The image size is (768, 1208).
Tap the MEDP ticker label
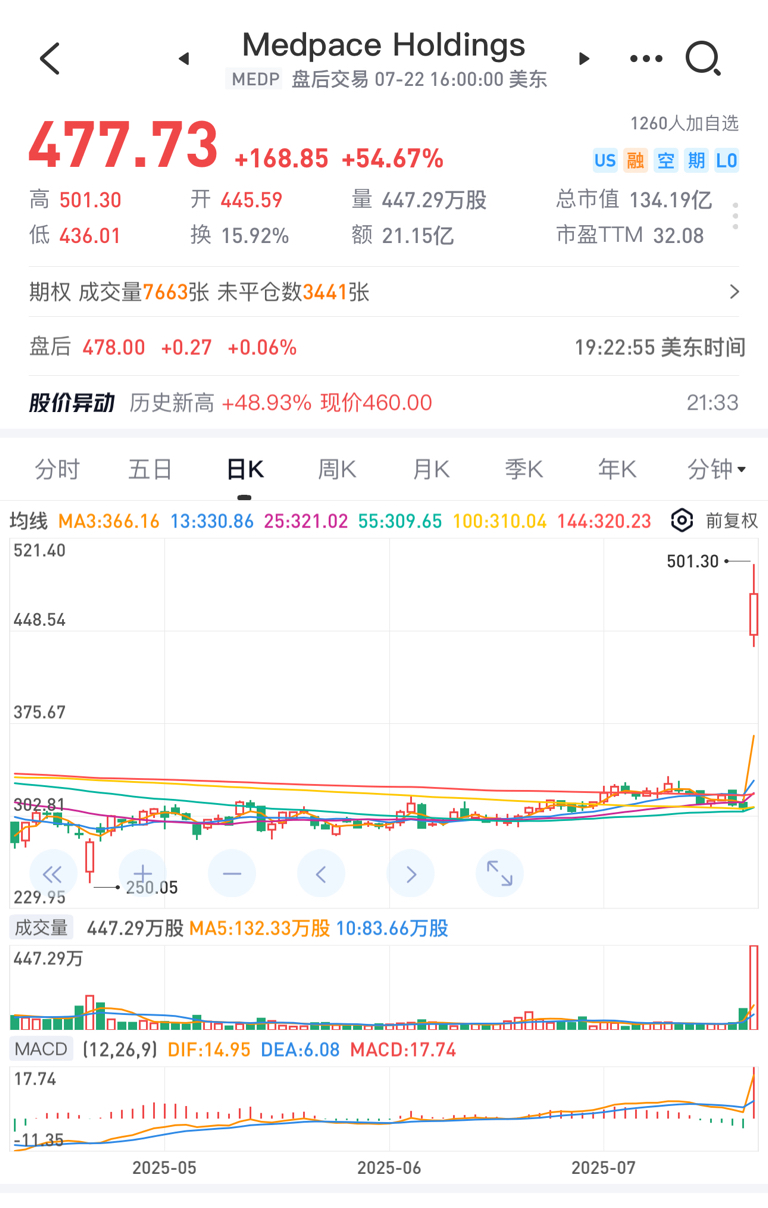coord(255,80)
